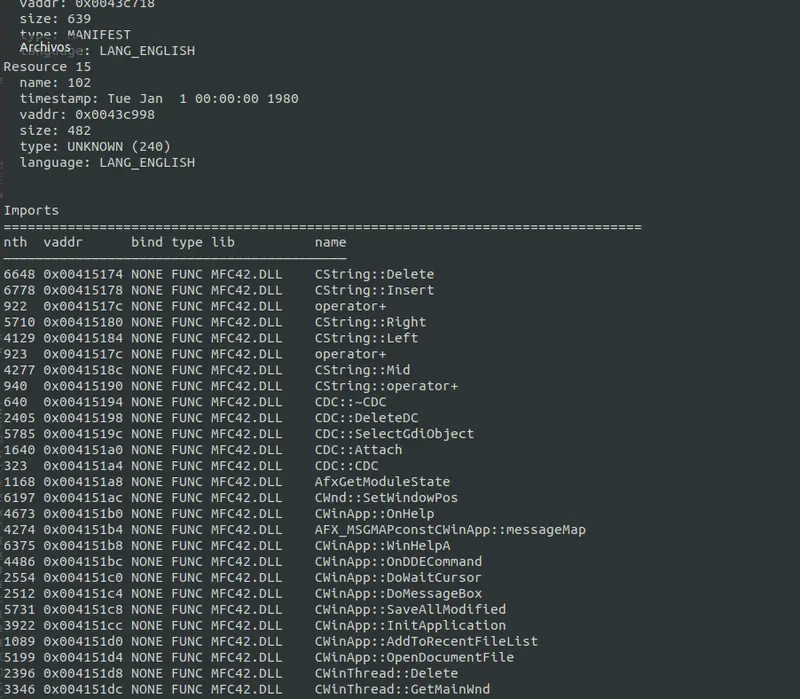Click the Archivos tooltip label

pyautogui.click(x=45, y=47)
